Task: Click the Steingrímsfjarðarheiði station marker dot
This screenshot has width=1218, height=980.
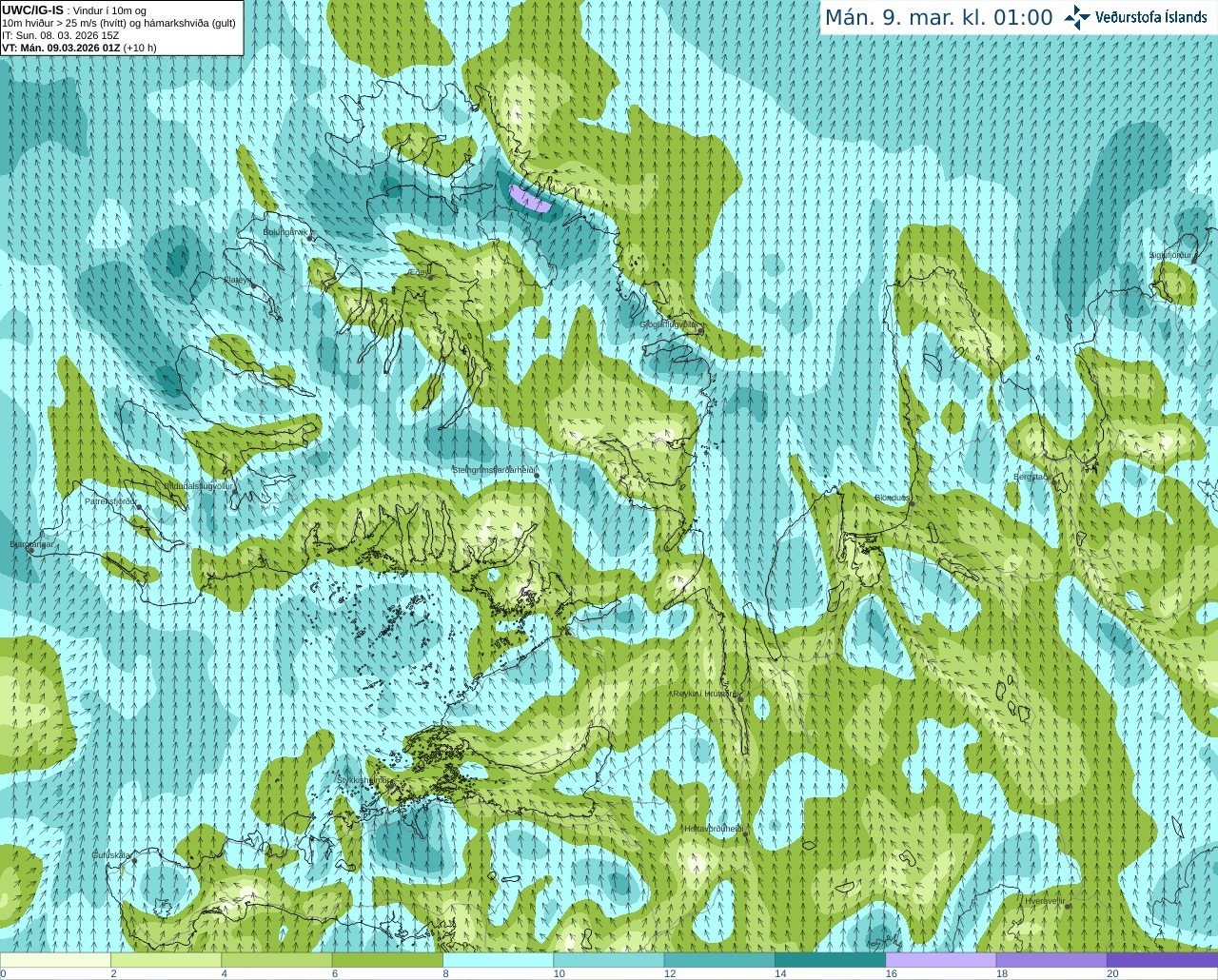Action: pyautogui.click(x=537, y=474)
